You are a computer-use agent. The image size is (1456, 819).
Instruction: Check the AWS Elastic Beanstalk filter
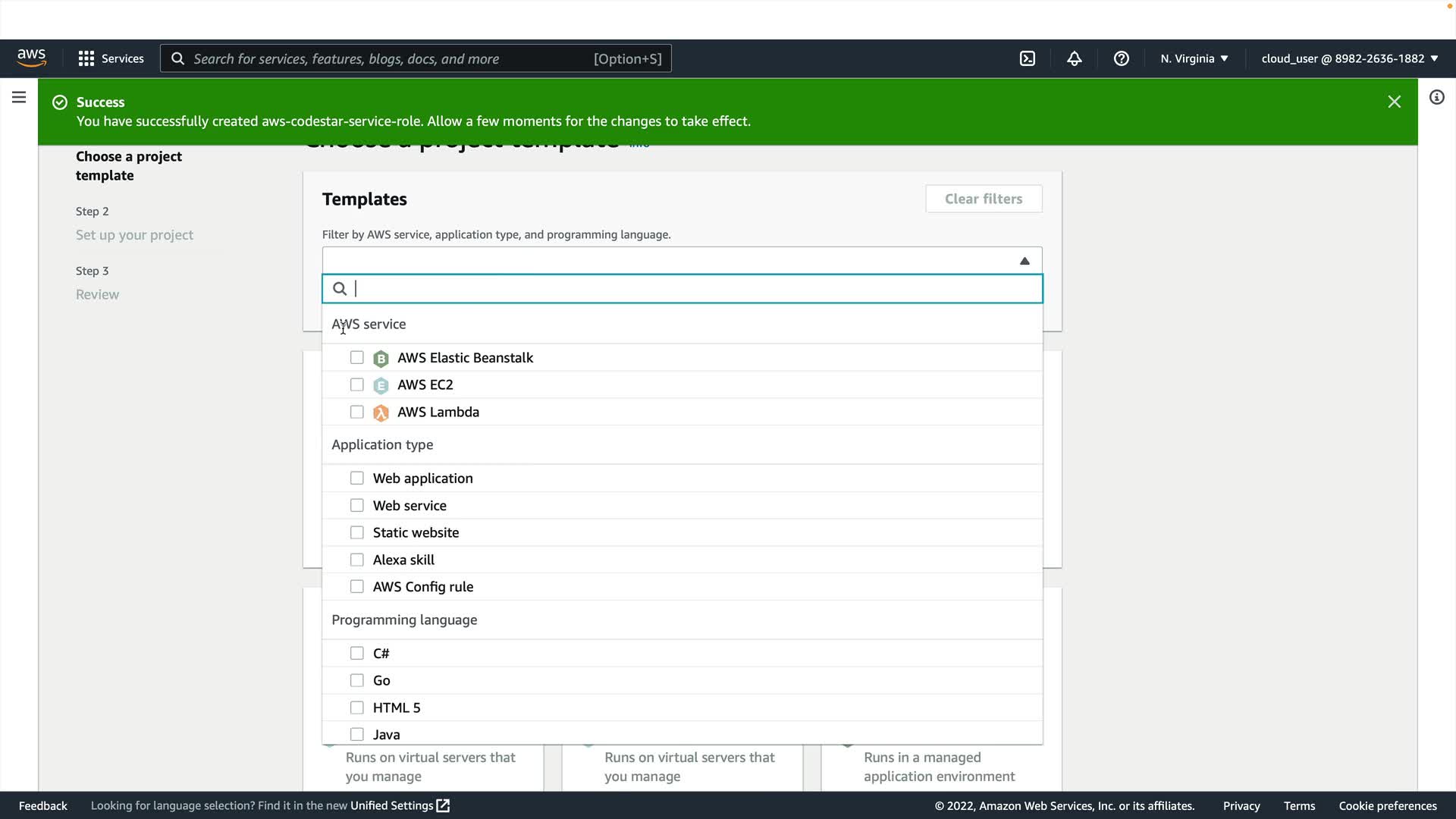tap(356, 357)
